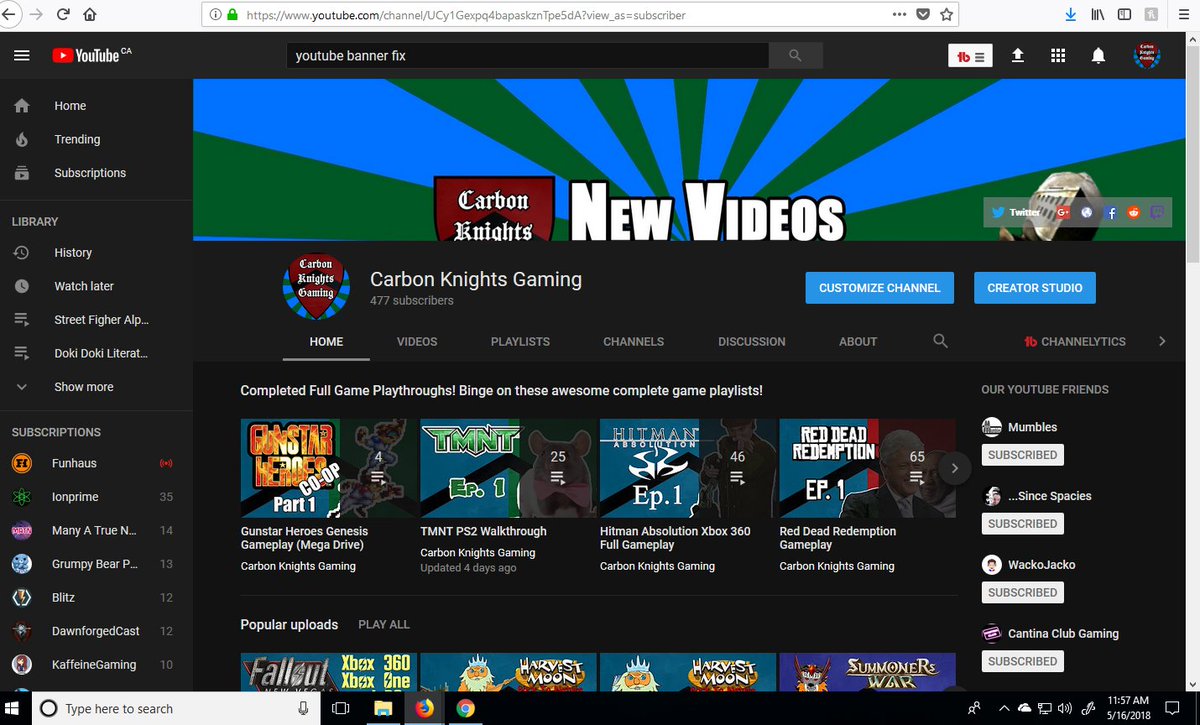This screenshot has height=725, width=1200.
Task: Select the Home channel tab
Action: [326, 341]
